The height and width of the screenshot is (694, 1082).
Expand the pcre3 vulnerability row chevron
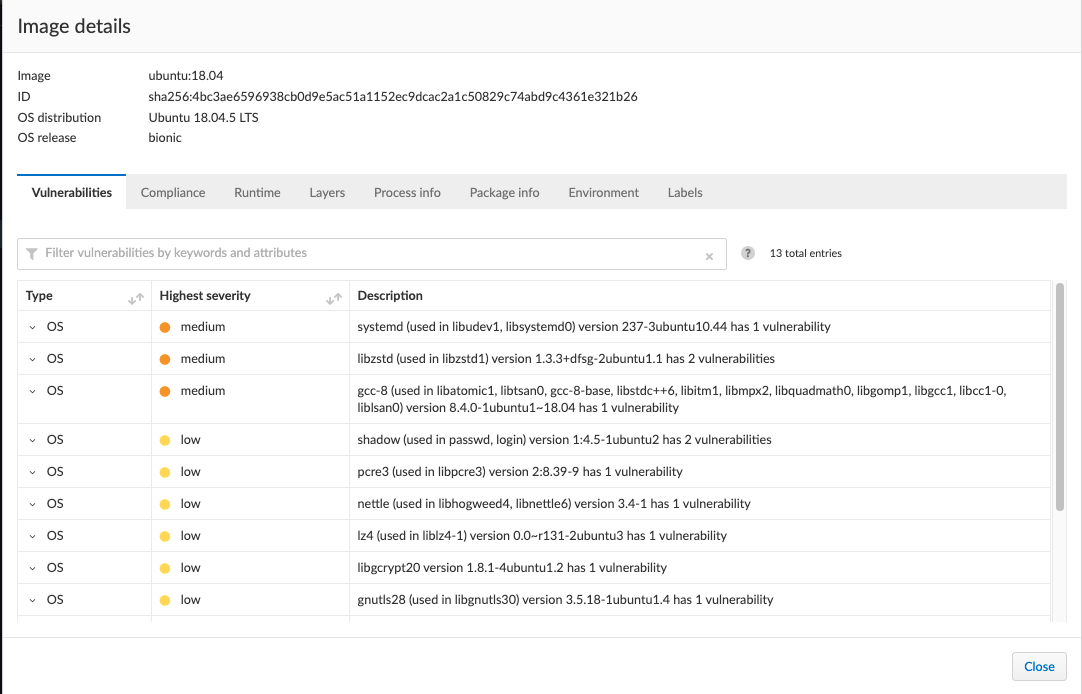[32, 473]
